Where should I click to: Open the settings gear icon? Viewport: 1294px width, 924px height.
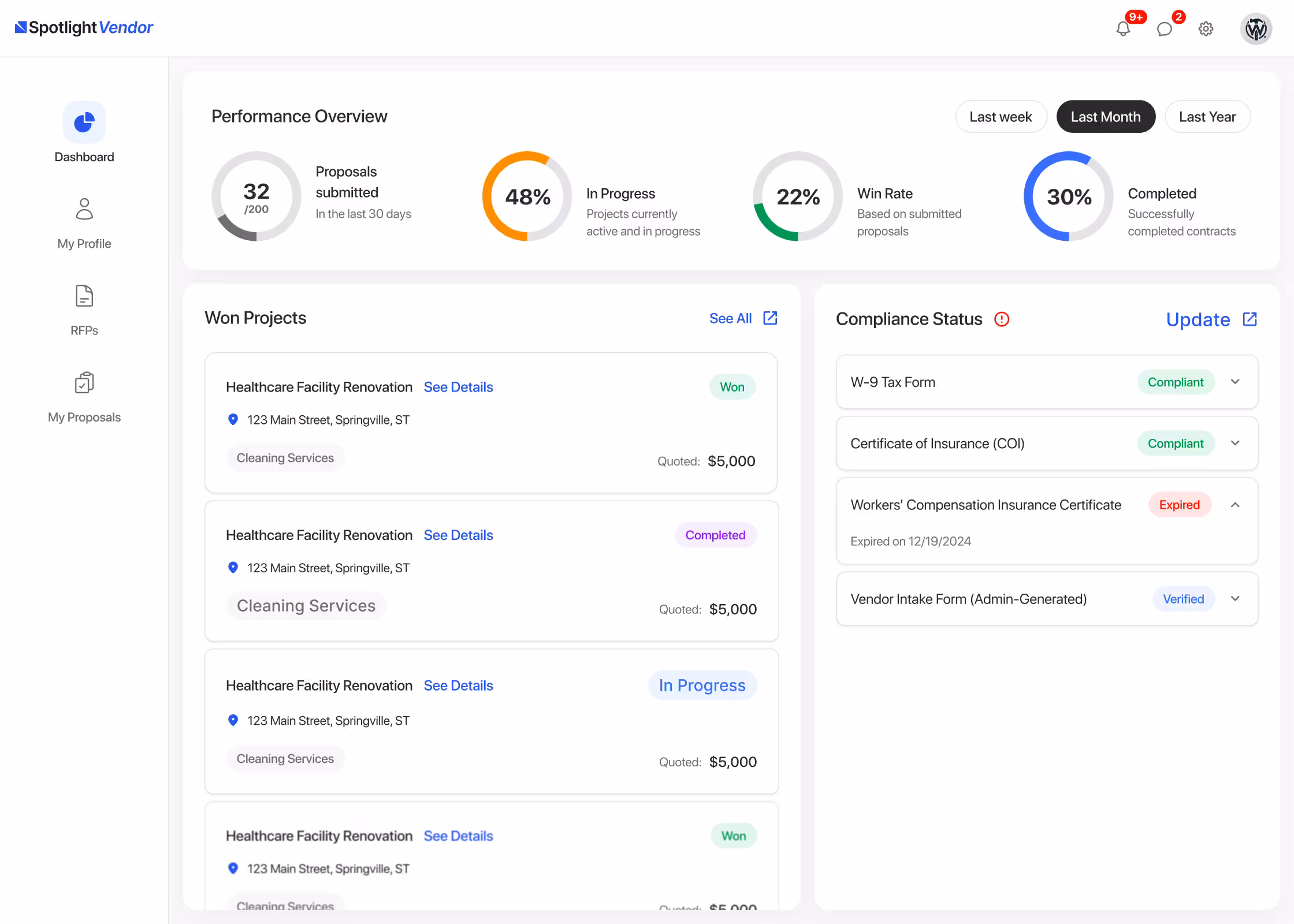point(1206,29)
